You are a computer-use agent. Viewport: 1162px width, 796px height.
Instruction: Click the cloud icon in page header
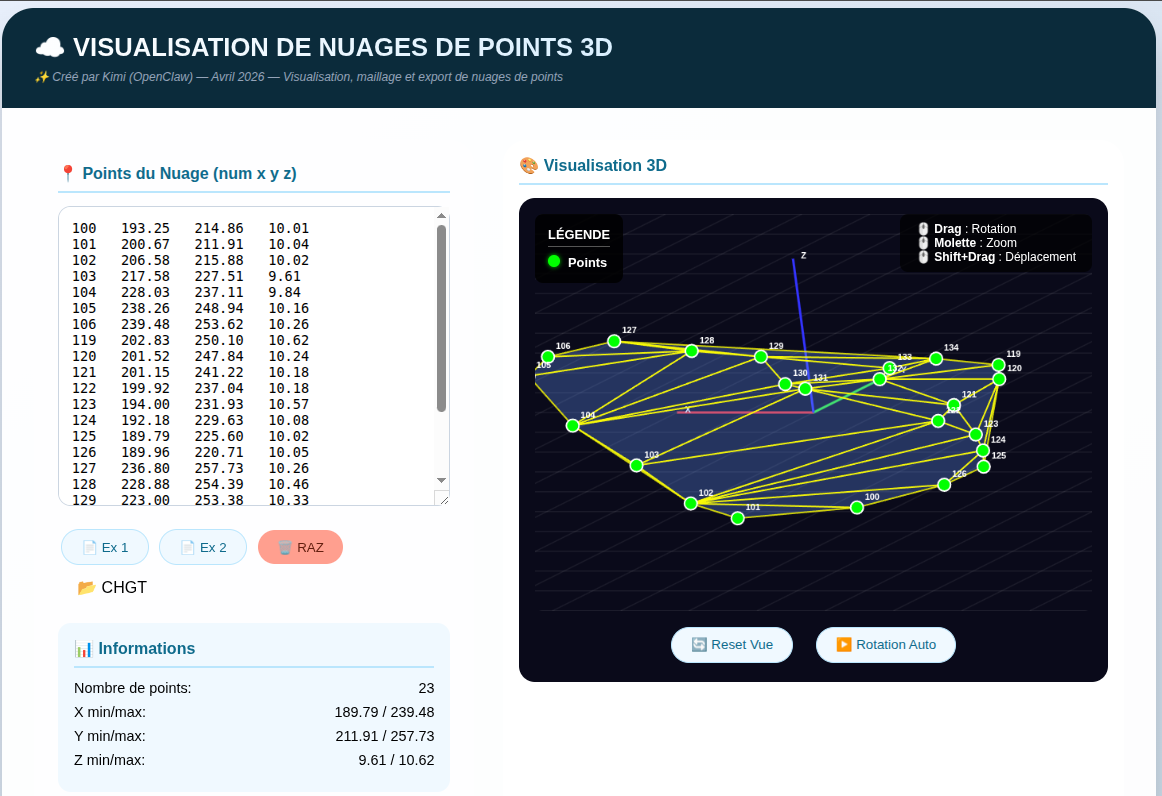click(50, 47)
